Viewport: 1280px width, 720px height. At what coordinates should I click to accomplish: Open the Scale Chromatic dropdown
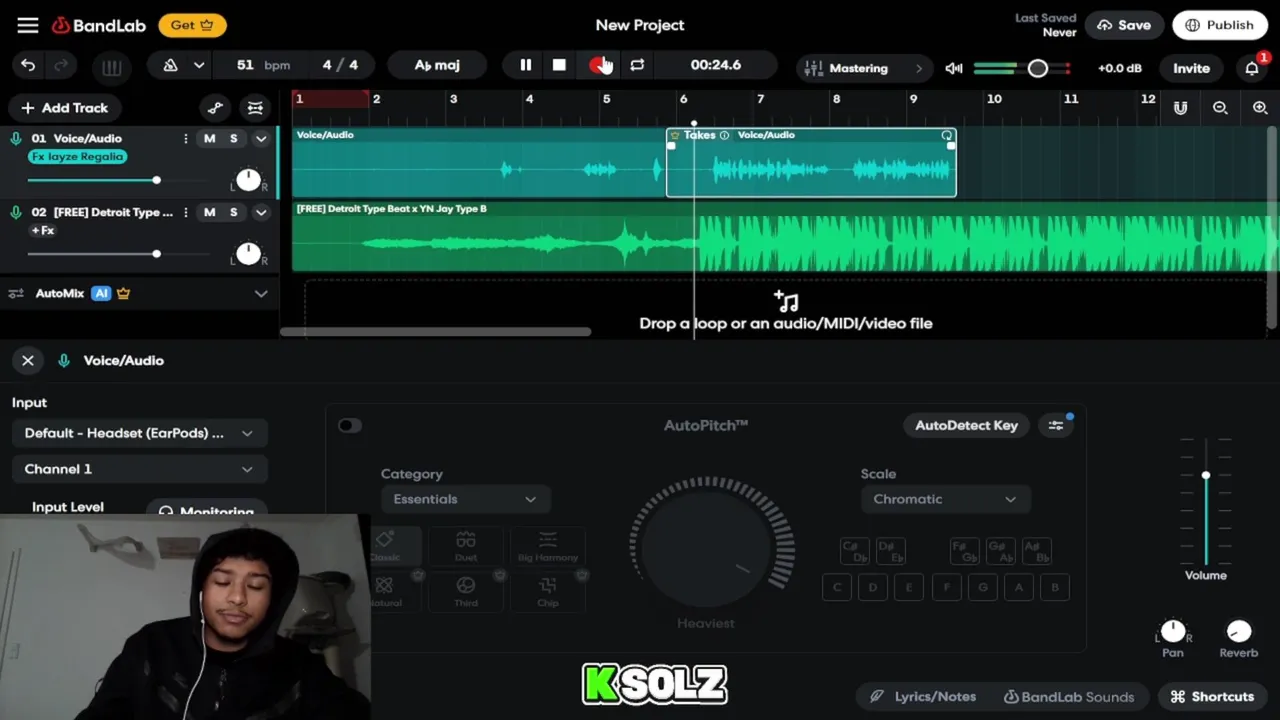[945, 499]
